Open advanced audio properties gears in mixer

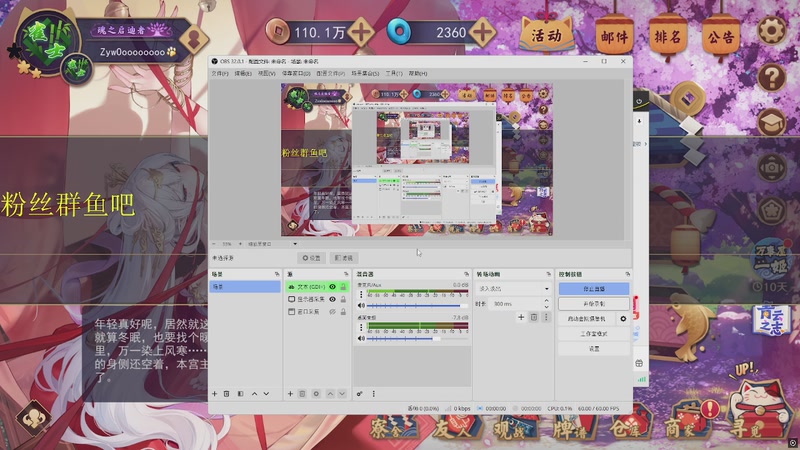pyautogui.click(x=360, y=394)
